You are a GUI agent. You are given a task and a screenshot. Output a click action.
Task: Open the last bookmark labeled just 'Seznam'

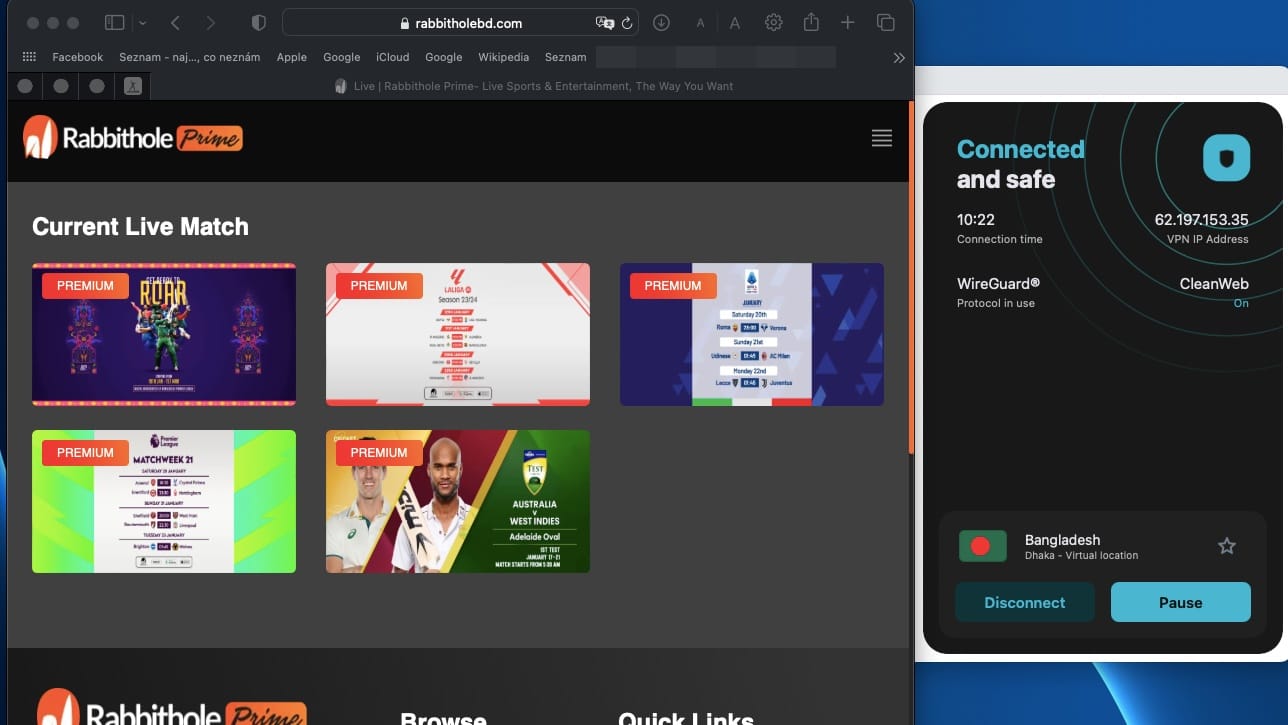(x=566, y=57)
